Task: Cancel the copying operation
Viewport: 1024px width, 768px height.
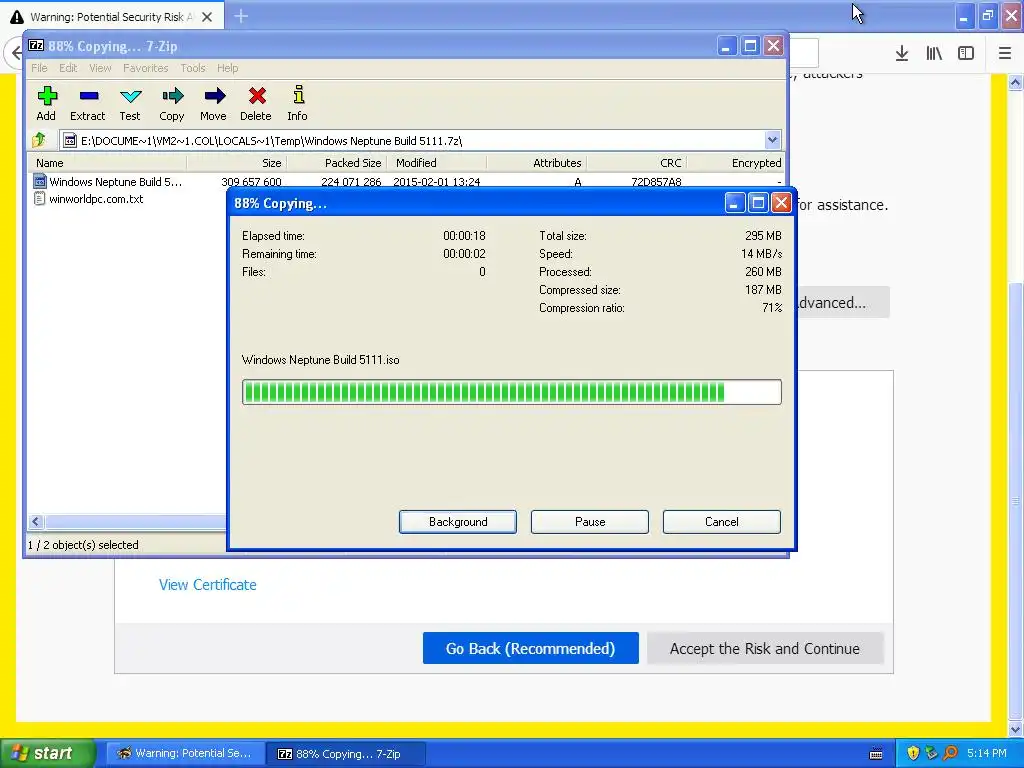Action: 722,522
